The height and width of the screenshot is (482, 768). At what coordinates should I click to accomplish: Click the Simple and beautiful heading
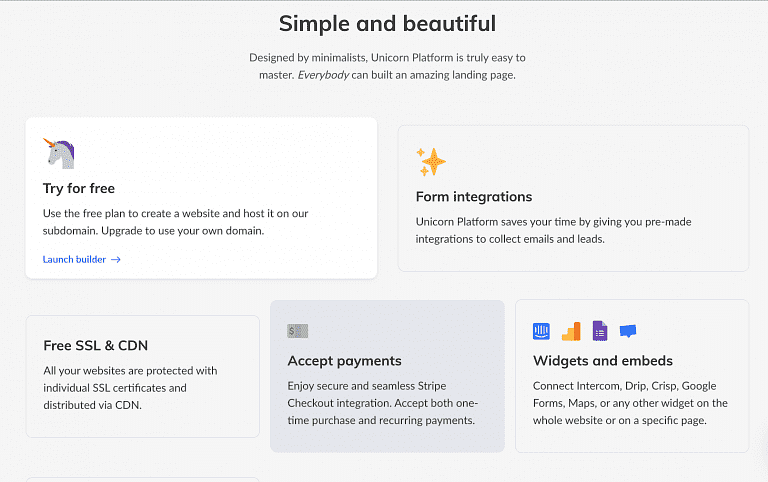(x=387, y=24)
